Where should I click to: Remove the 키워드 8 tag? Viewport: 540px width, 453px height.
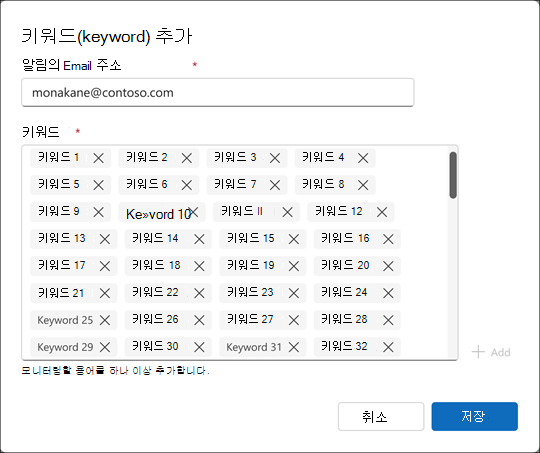click(363, 185)
